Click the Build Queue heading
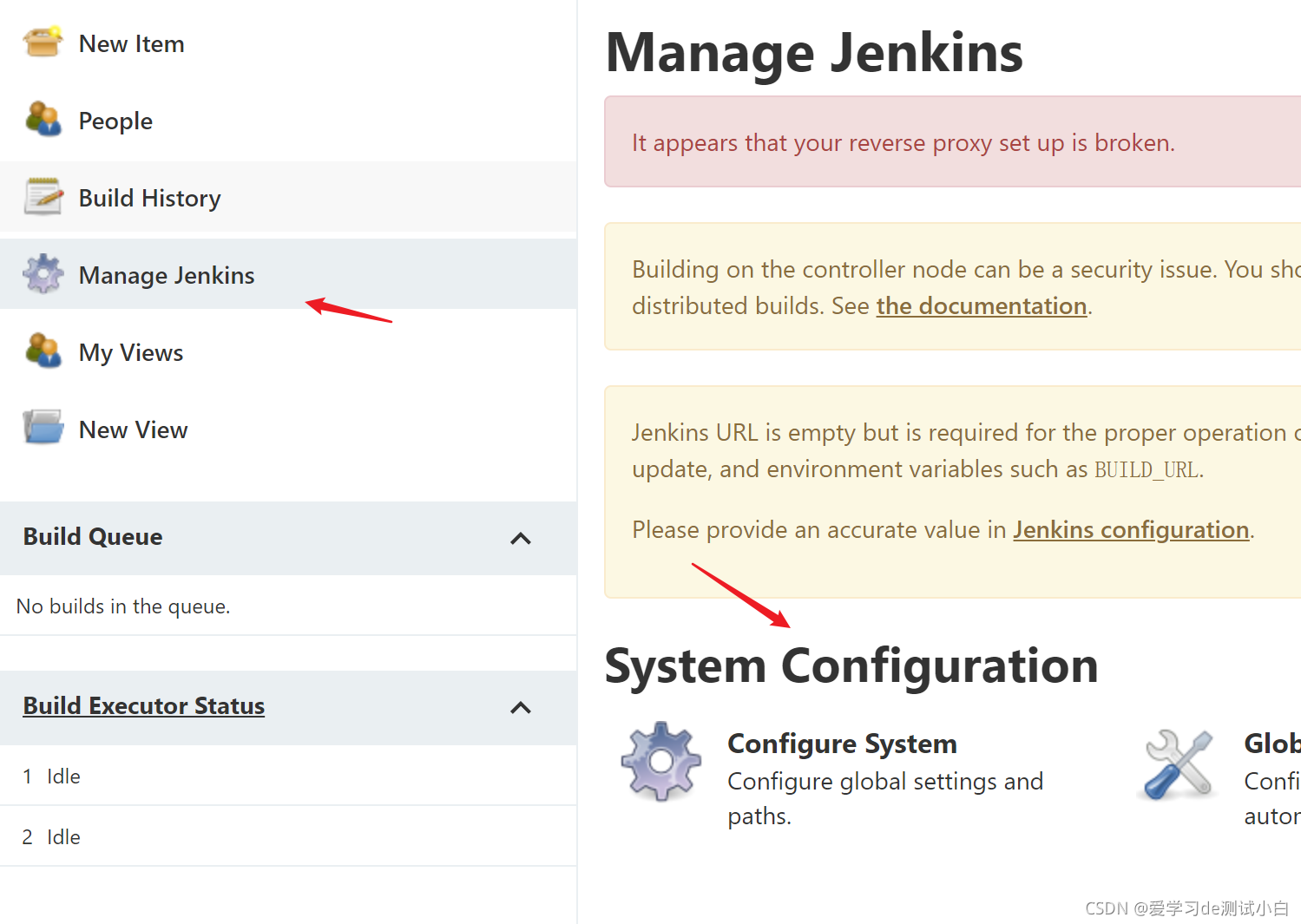Viewport: 1301px width, 924px height. pyautogui.click(x=93, y=537)
